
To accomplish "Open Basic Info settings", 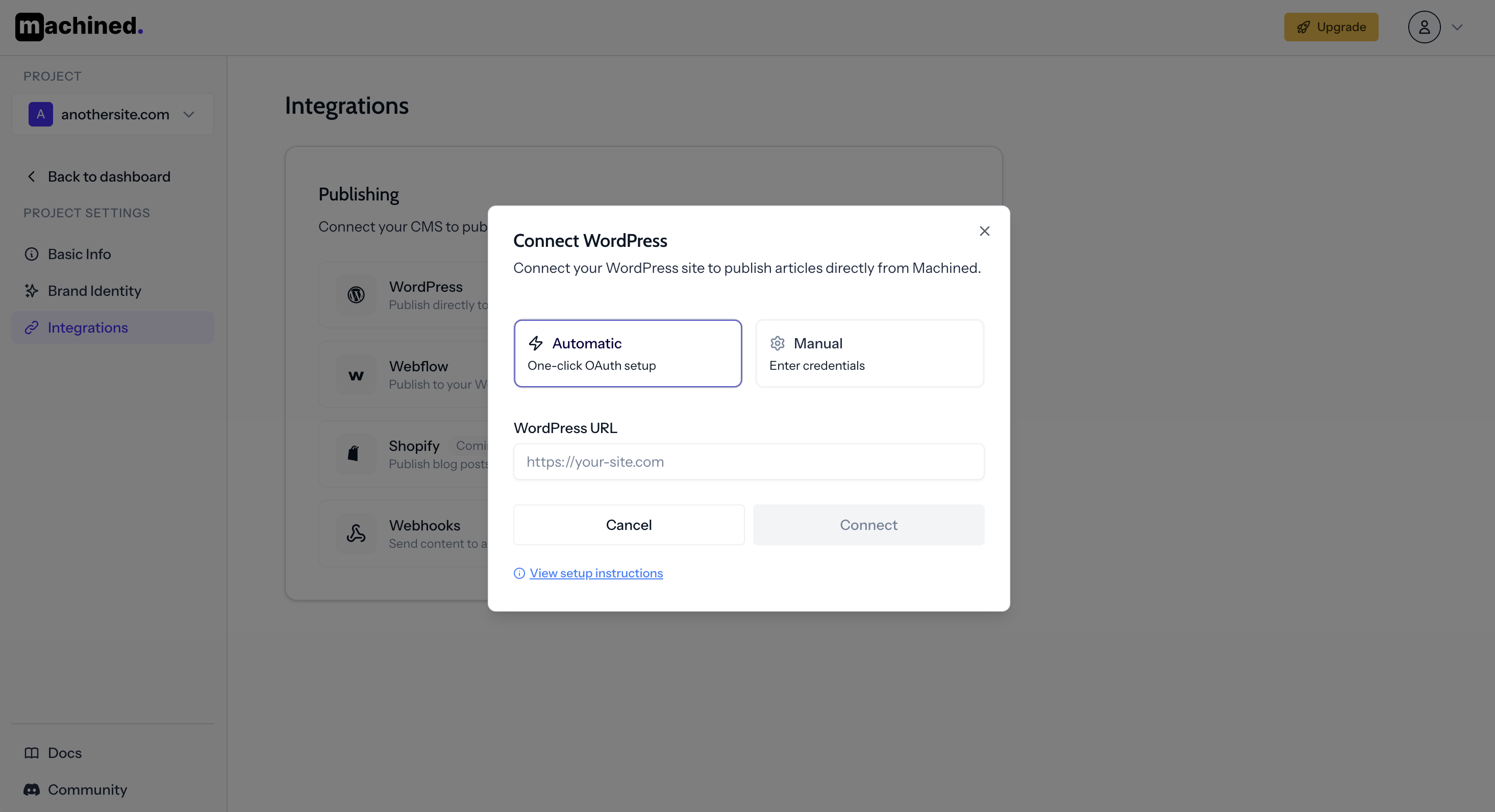I will tap(113, 254).
